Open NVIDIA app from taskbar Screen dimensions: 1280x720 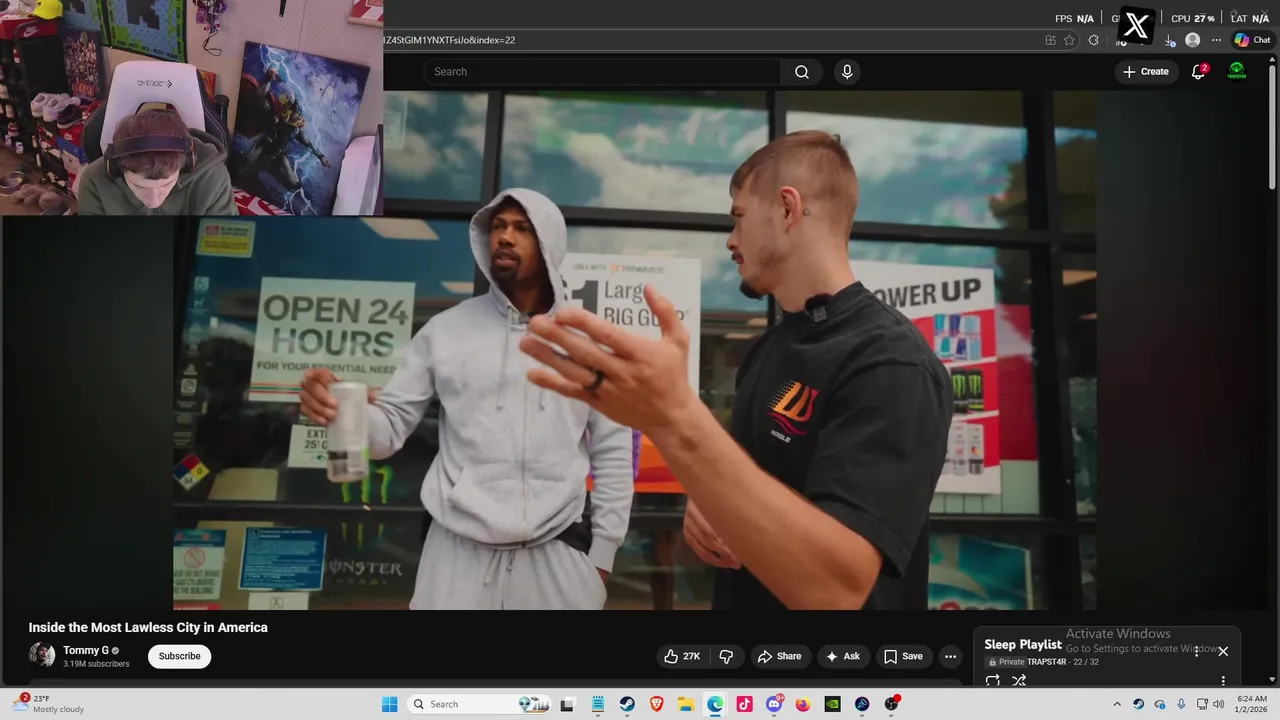click(832, 704)
